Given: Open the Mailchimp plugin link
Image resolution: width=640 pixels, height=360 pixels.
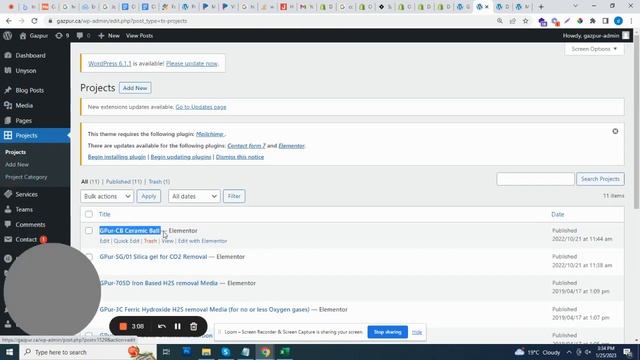Looking at the screenshot, I should (x=210, y=134).
